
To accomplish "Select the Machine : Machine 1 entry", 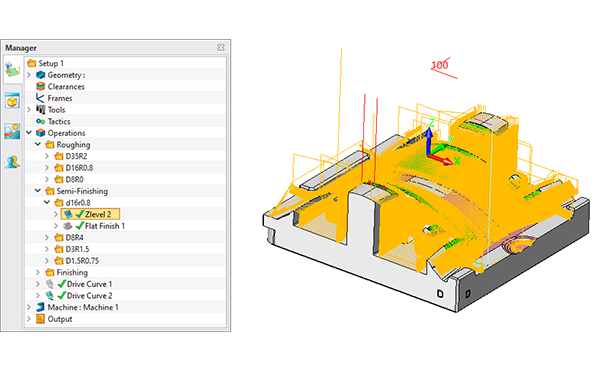I will click(x=83, y=307).
